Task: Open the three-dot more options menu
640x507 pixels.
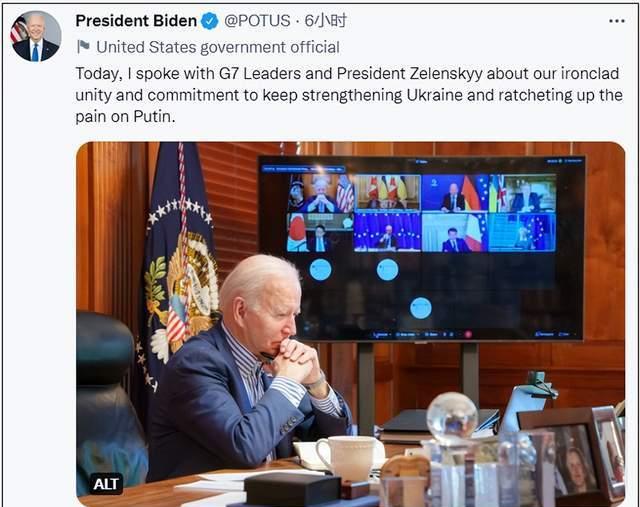Action: click(x=616, y=21)
